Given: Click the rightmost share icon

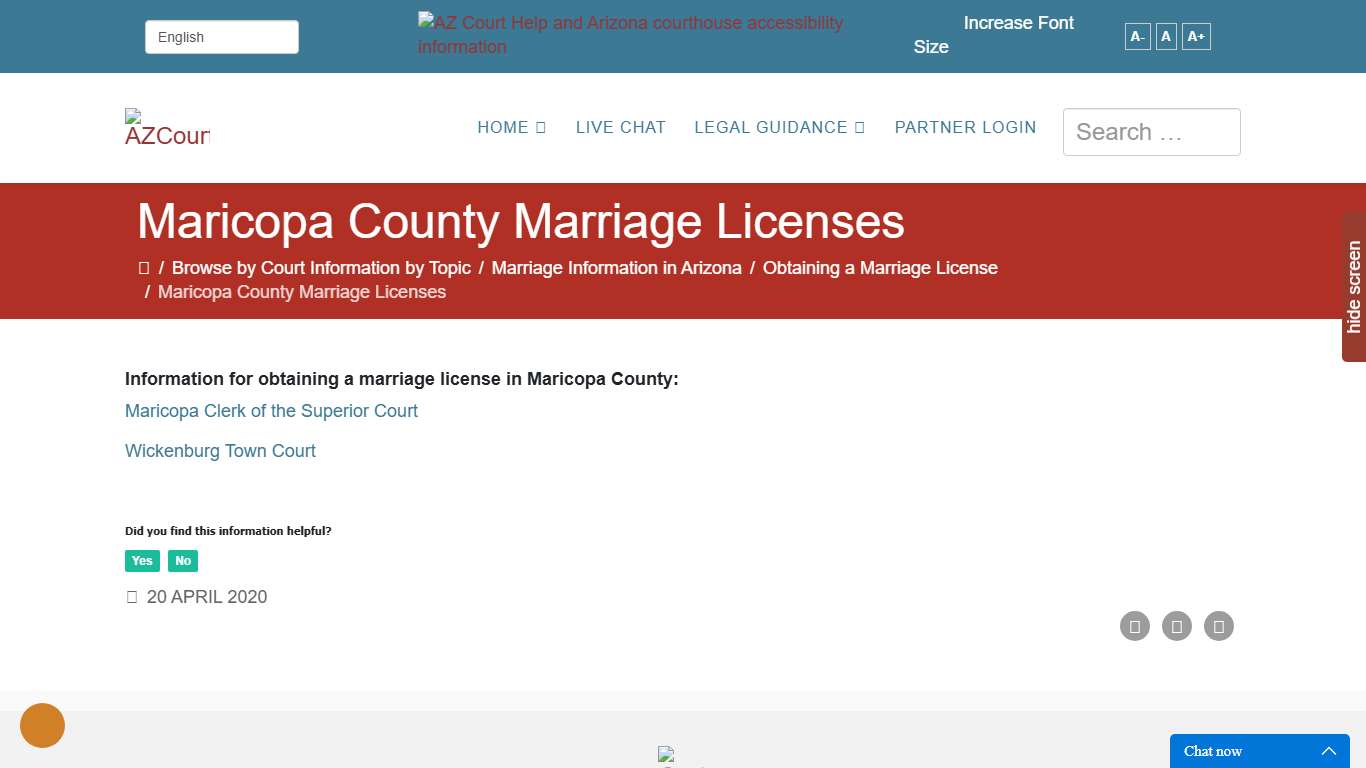Looking at the screenshot, I should coord(1219,626).
